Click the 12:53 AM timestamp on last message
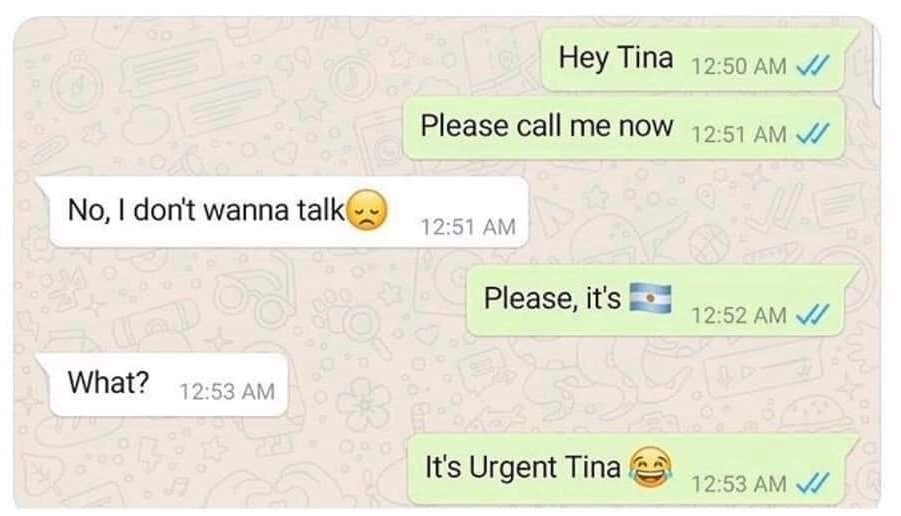The height and width of the screenshot is (516, 901). click(x=738, y=483)
